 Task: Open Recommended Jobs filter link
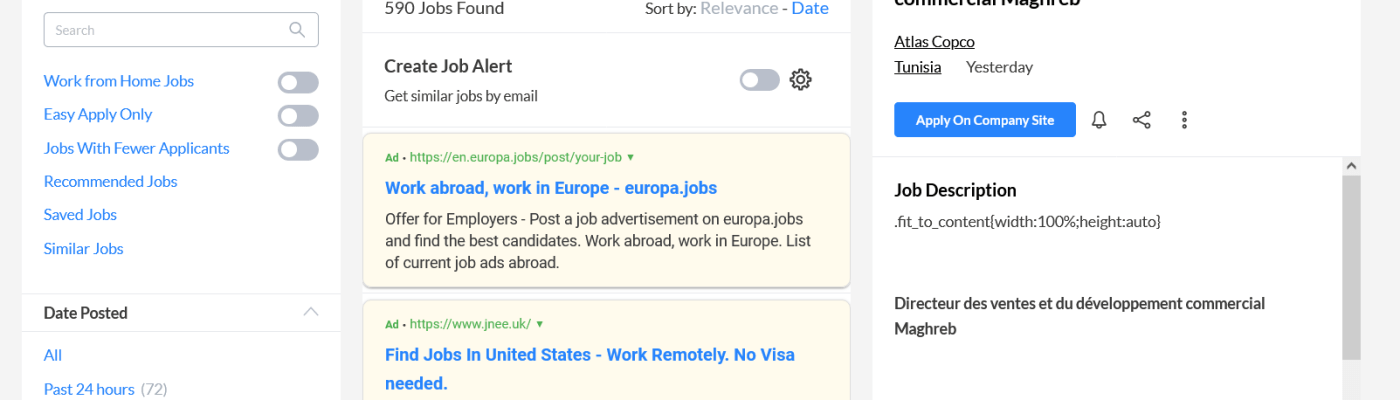pyautogui.click(x=111, y=182)
